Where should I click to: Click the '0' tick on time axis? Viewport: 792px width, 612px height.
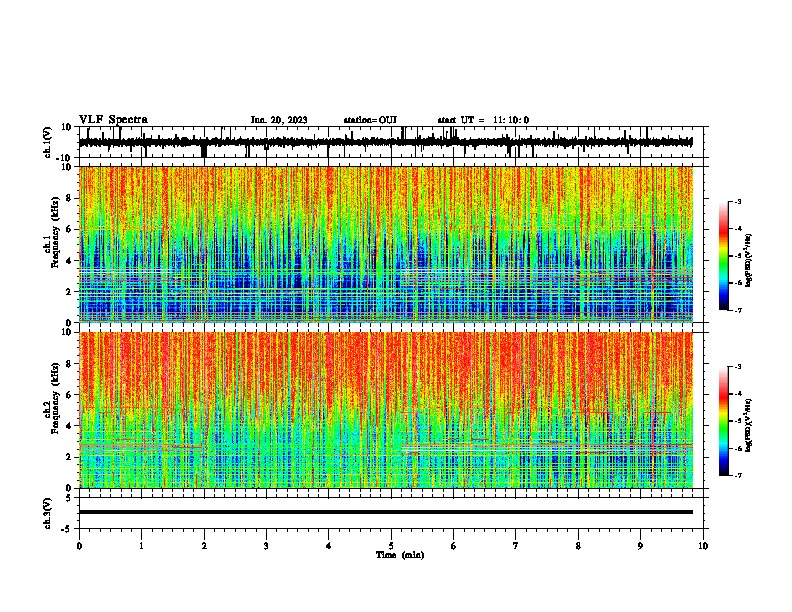pos(79,546)
